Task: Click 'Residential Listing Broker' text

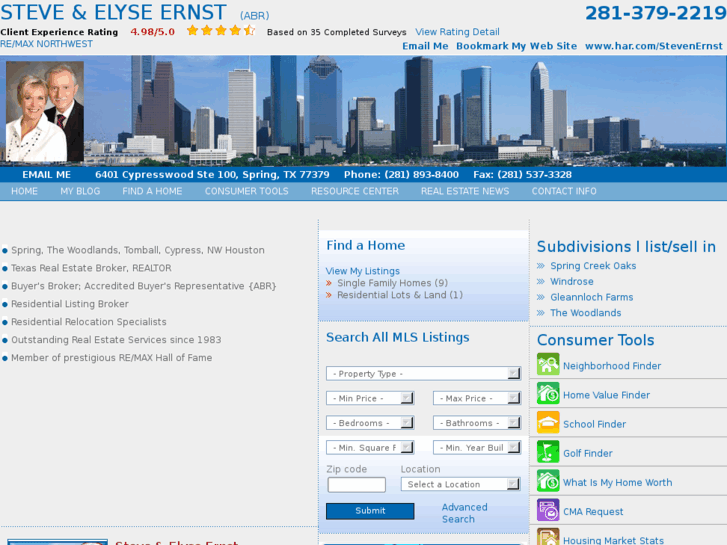Action: point(70,304)
